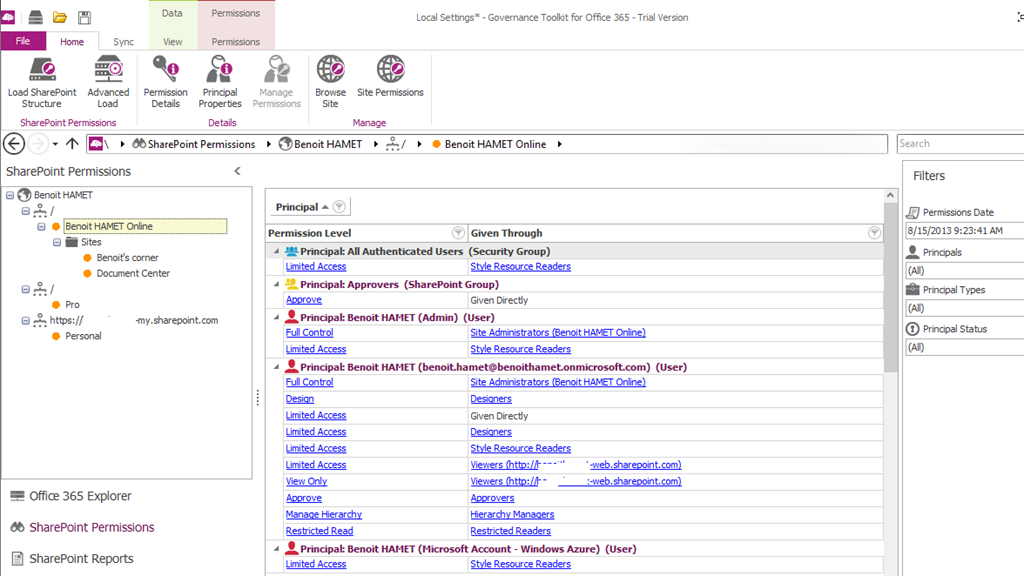Viewport: 1024px width, 576px height.
Task: Click Site Administrators (Benoit HAMET Online) link
Action: 557,333
